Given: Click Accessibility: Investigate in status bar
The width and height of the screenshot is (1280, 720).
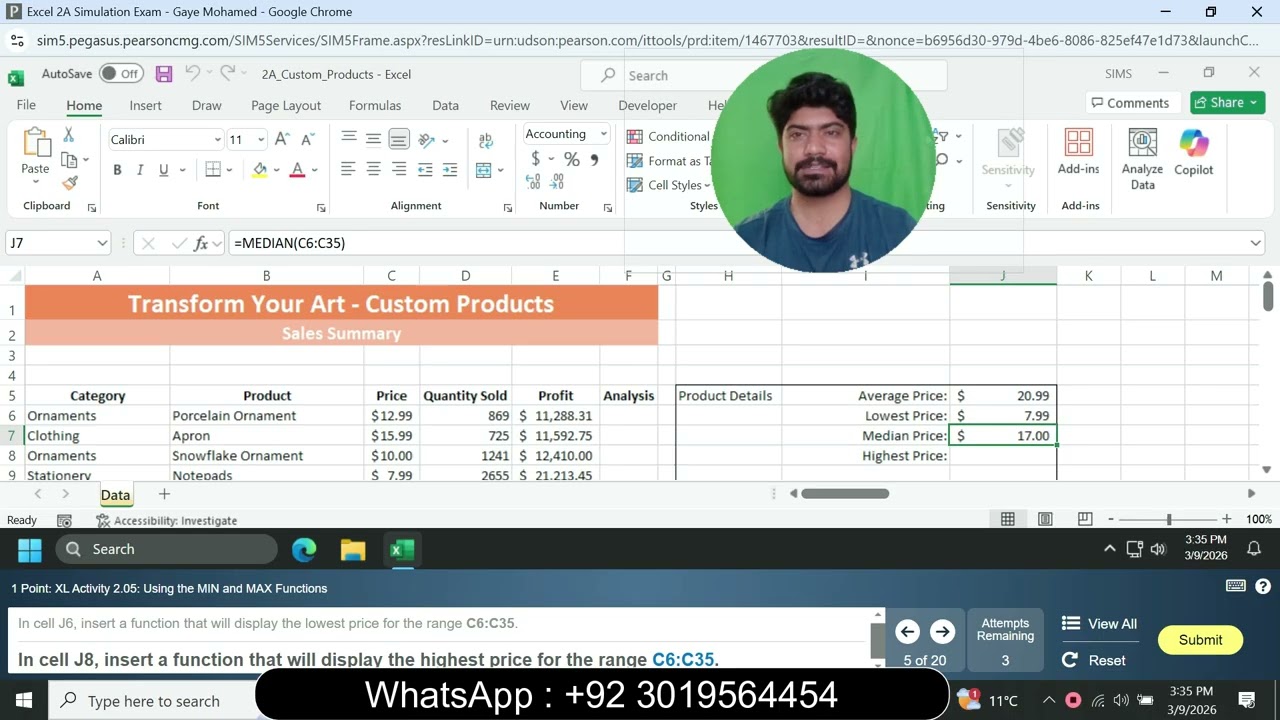Looking at the screenshot, I should [x=166, y=520].
